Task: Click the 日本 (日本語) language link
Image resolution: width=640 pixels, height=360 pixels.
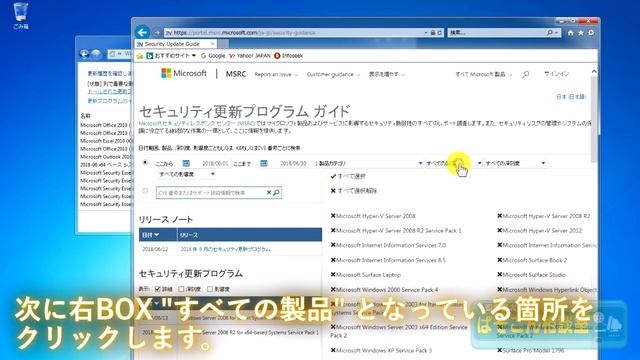Action: click(571, 97)
